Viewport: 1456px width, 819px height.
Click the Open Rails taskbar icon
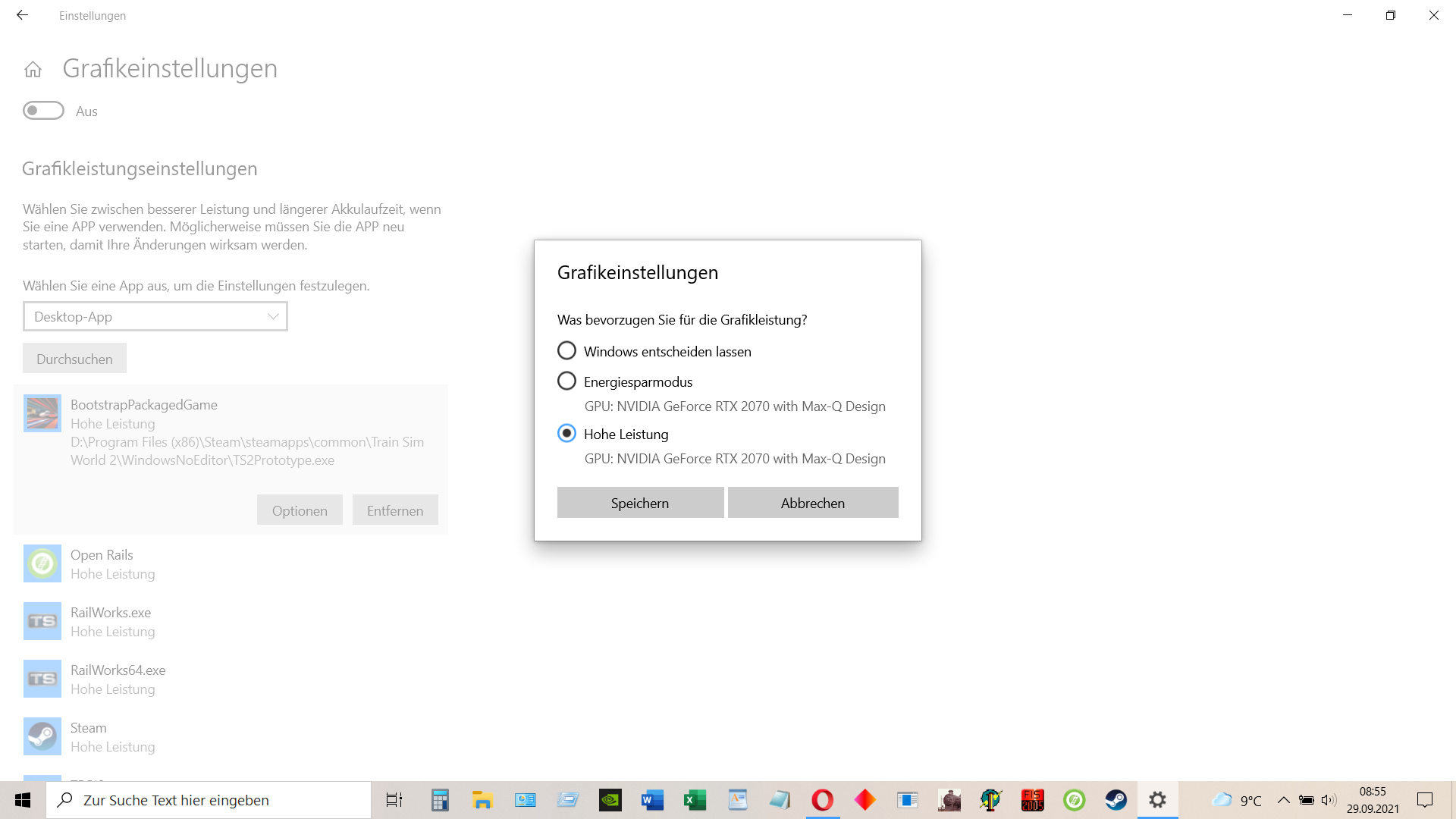[1074, 800]
